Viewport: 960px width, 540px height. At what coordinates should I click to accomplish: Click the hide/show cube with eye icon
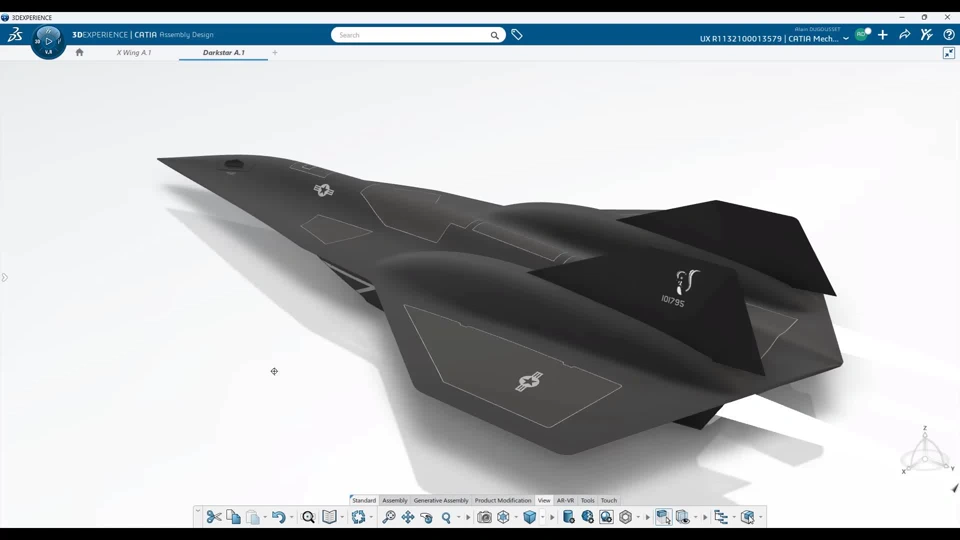pos(683,517)
